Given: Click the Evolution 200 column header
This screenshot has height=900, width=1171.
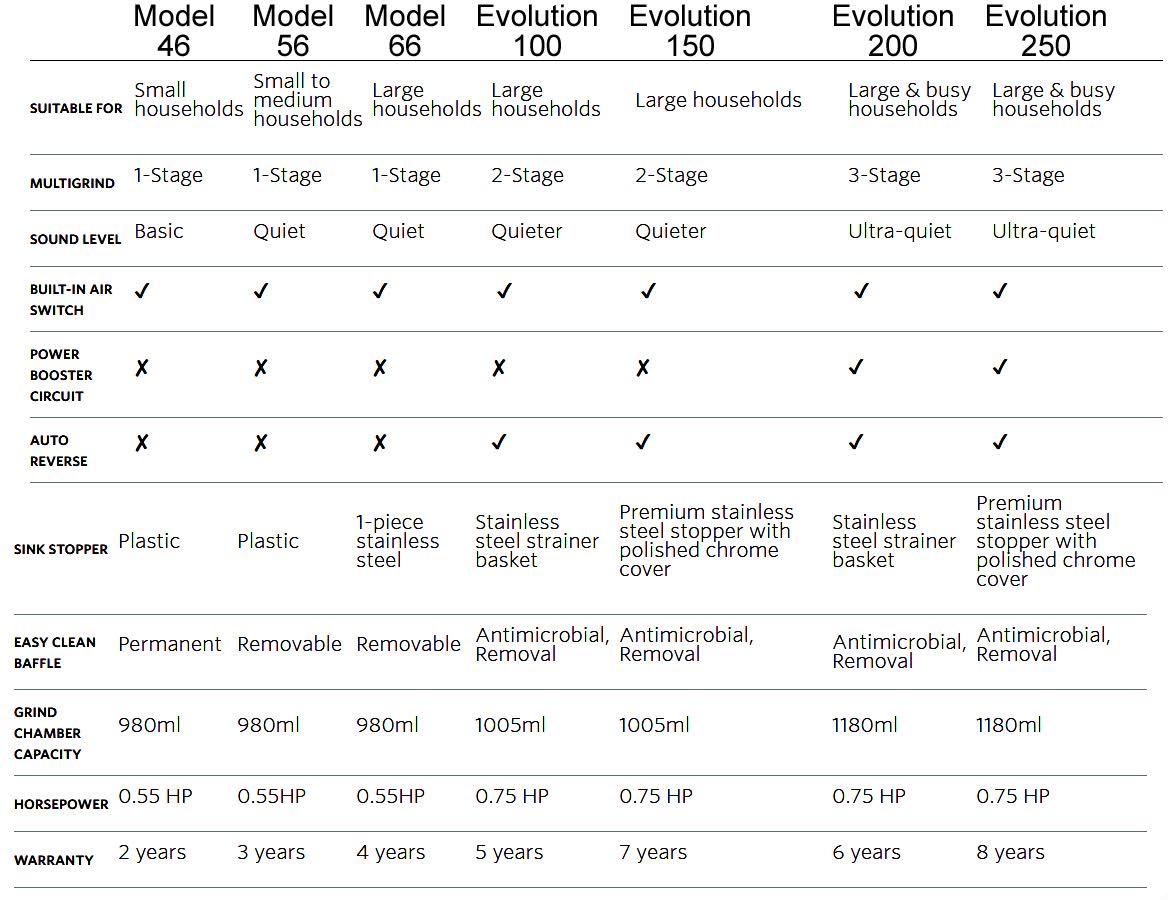Looking at the screenshot, I should [893, 31].
